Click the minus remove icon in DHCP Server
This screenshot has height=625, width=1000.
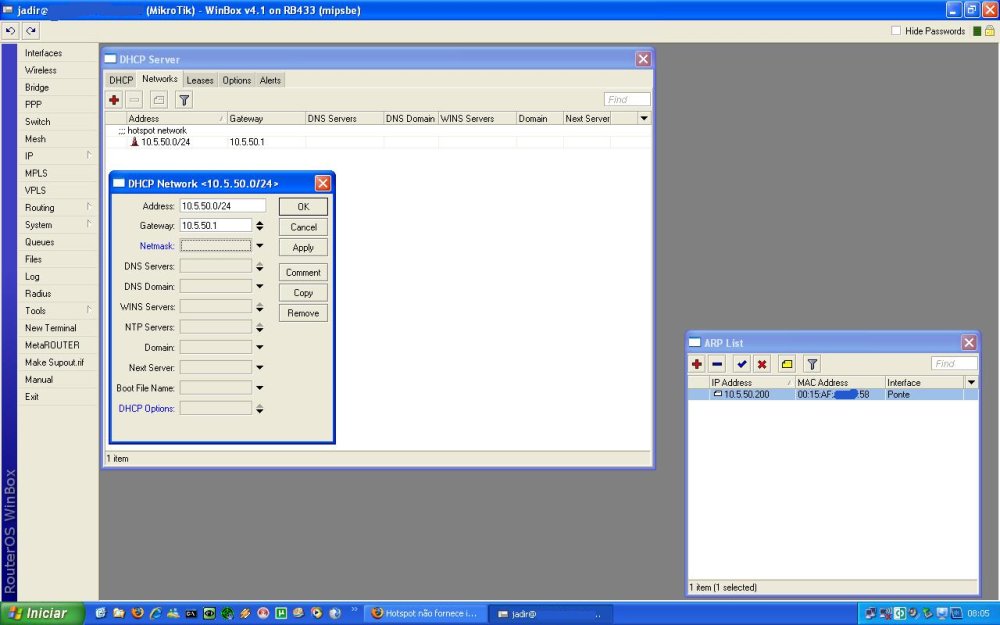[135, 99]
